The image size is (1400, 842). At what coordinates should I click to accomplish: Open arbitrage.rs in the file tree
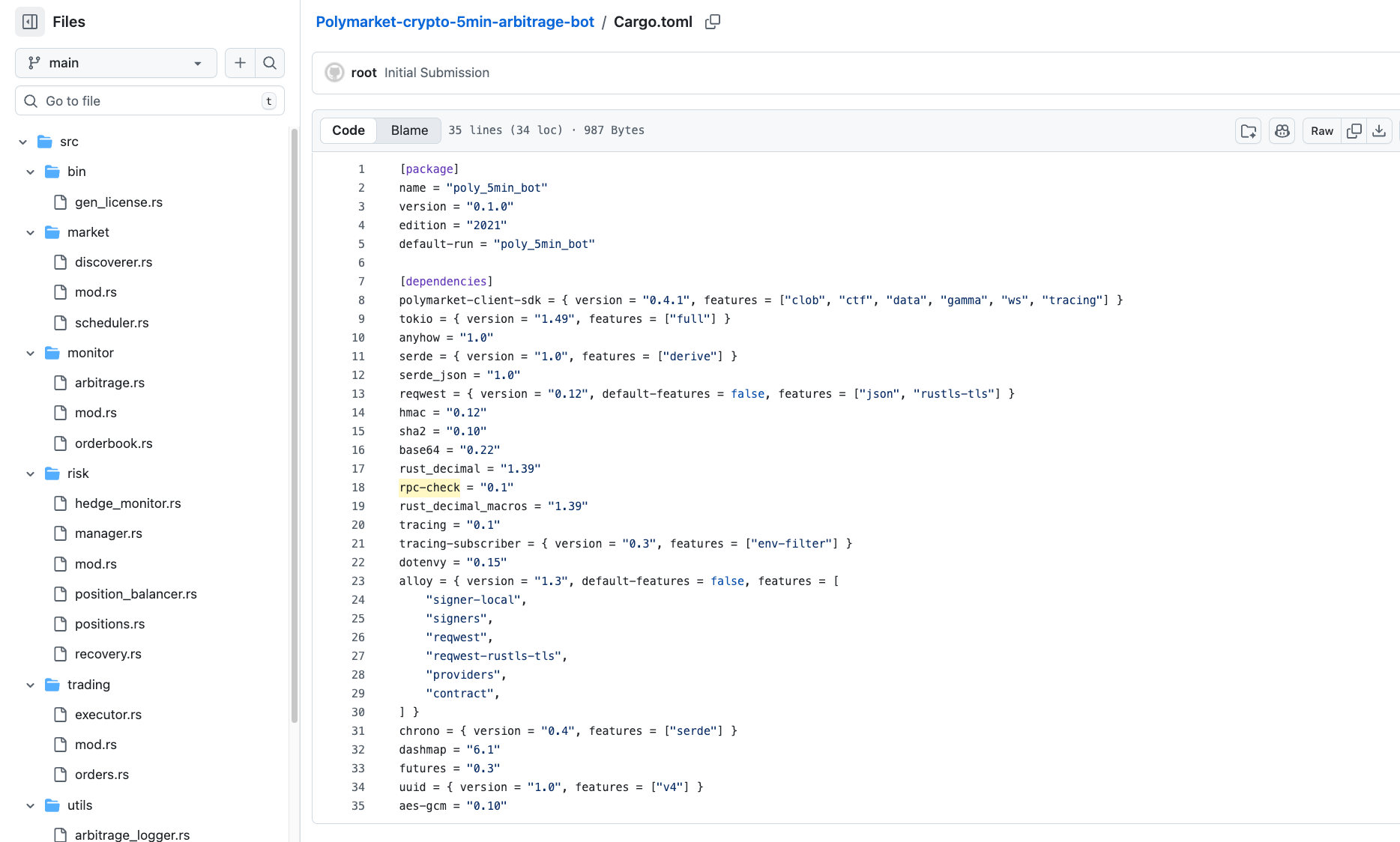[x=109, y=383]
